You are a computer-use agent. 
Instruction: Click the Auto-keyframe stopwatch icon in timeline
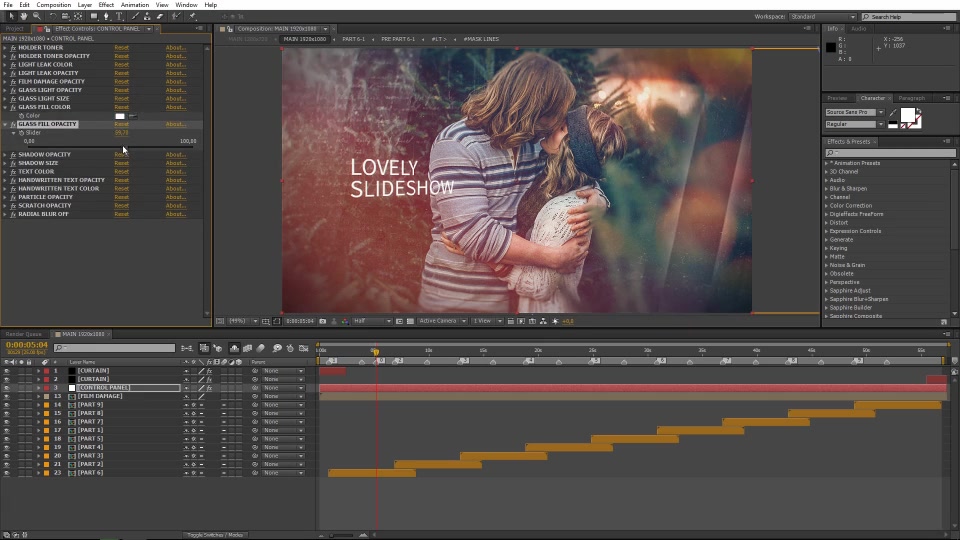pyautogui.click(x=290, y=348)
